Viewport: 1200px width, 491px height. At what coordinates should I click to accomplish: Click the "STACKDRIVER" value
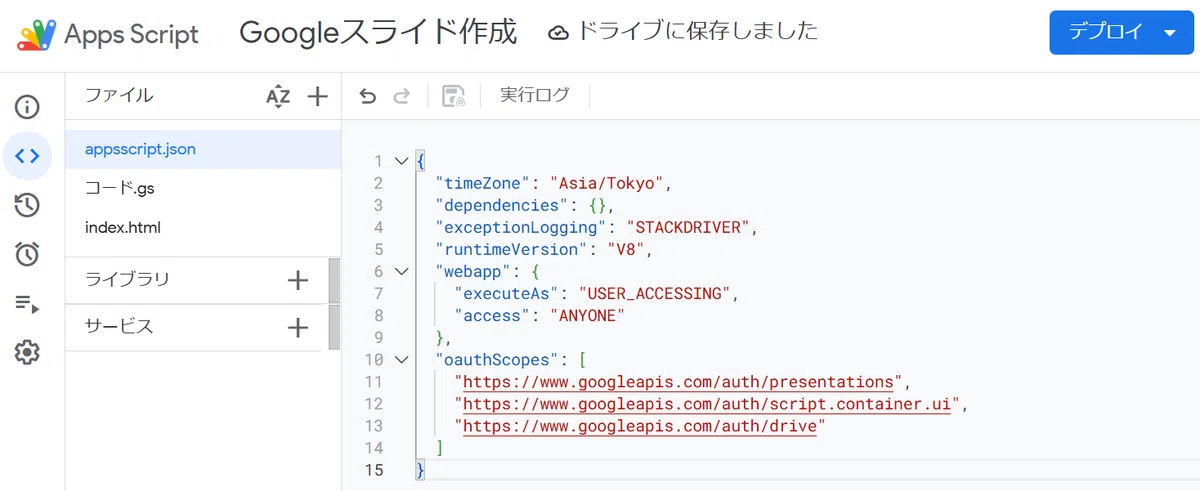[x=688, y=227]
